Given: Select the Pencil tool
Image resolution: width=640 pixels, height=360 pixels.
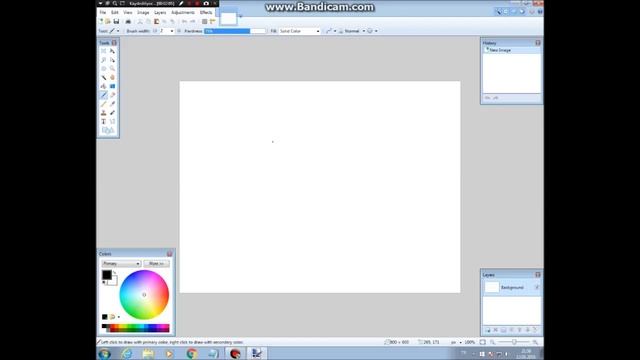Looking at the screenshot, I should coord(104,104).
